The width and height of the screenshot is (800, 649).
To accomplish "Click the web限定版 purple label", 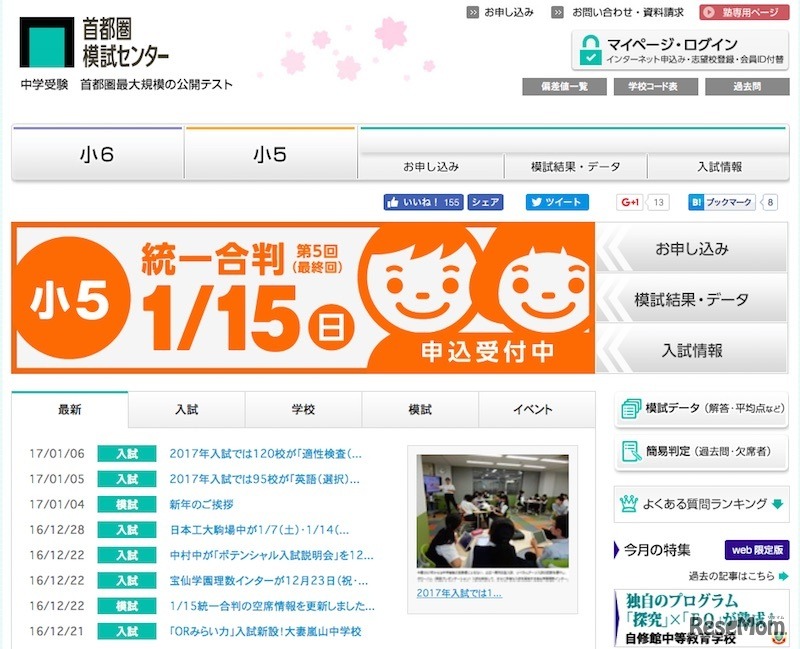I will [757, 548].
